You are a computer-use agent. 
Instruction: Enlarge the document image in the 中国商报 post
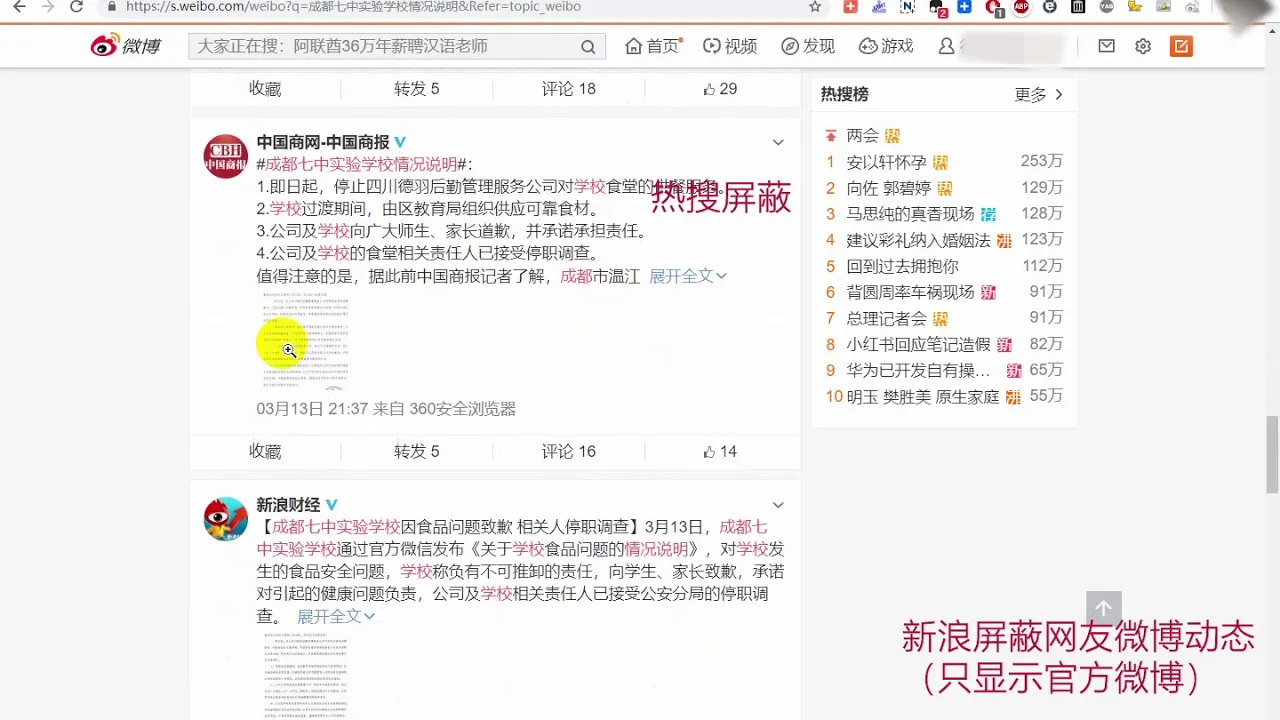pyautogui.click(x=304, y=342)
